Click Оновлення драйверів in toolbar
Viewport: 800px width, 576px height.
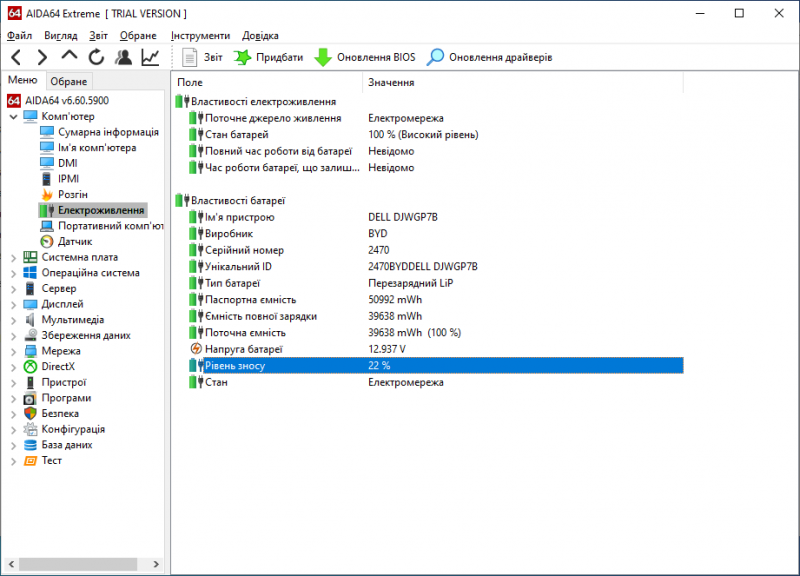pos(490,57)
